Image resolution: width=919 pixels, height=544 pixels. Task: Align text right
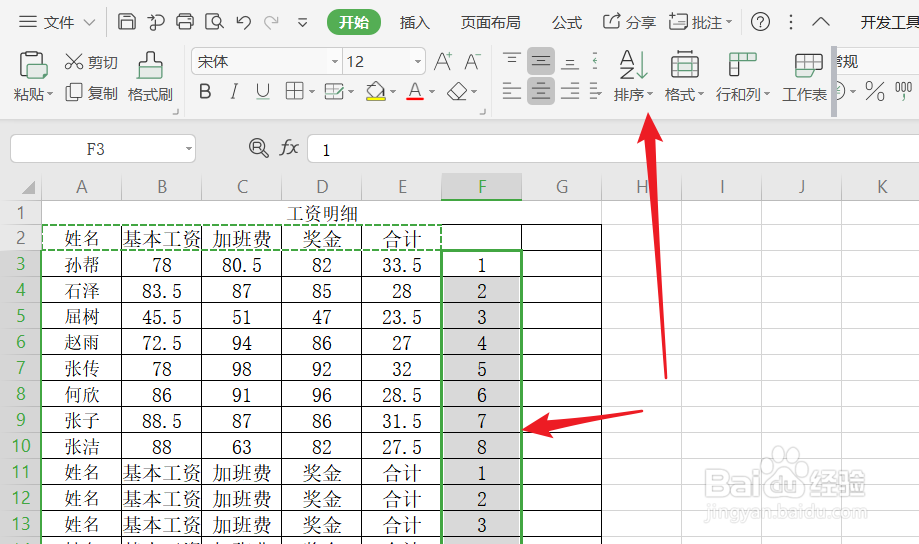tap(570, 91)
